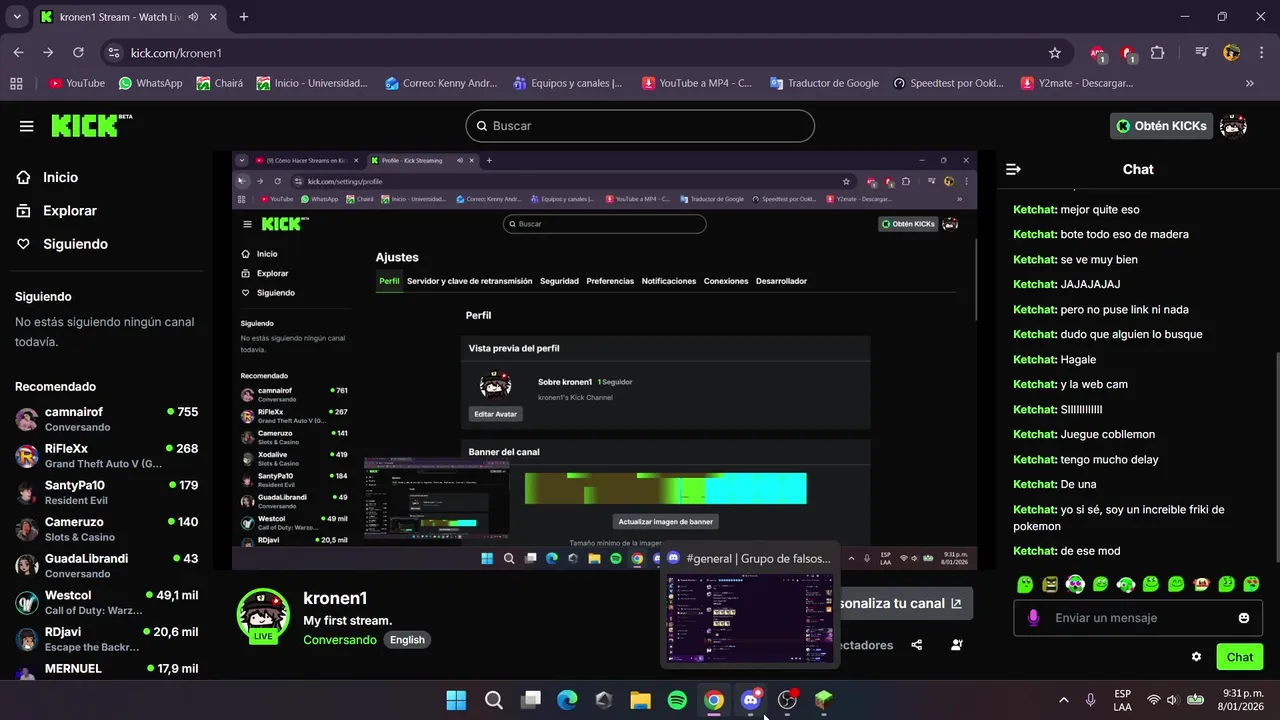Click the kronen1 LIVE avatar below the stream

pos(263,614)
